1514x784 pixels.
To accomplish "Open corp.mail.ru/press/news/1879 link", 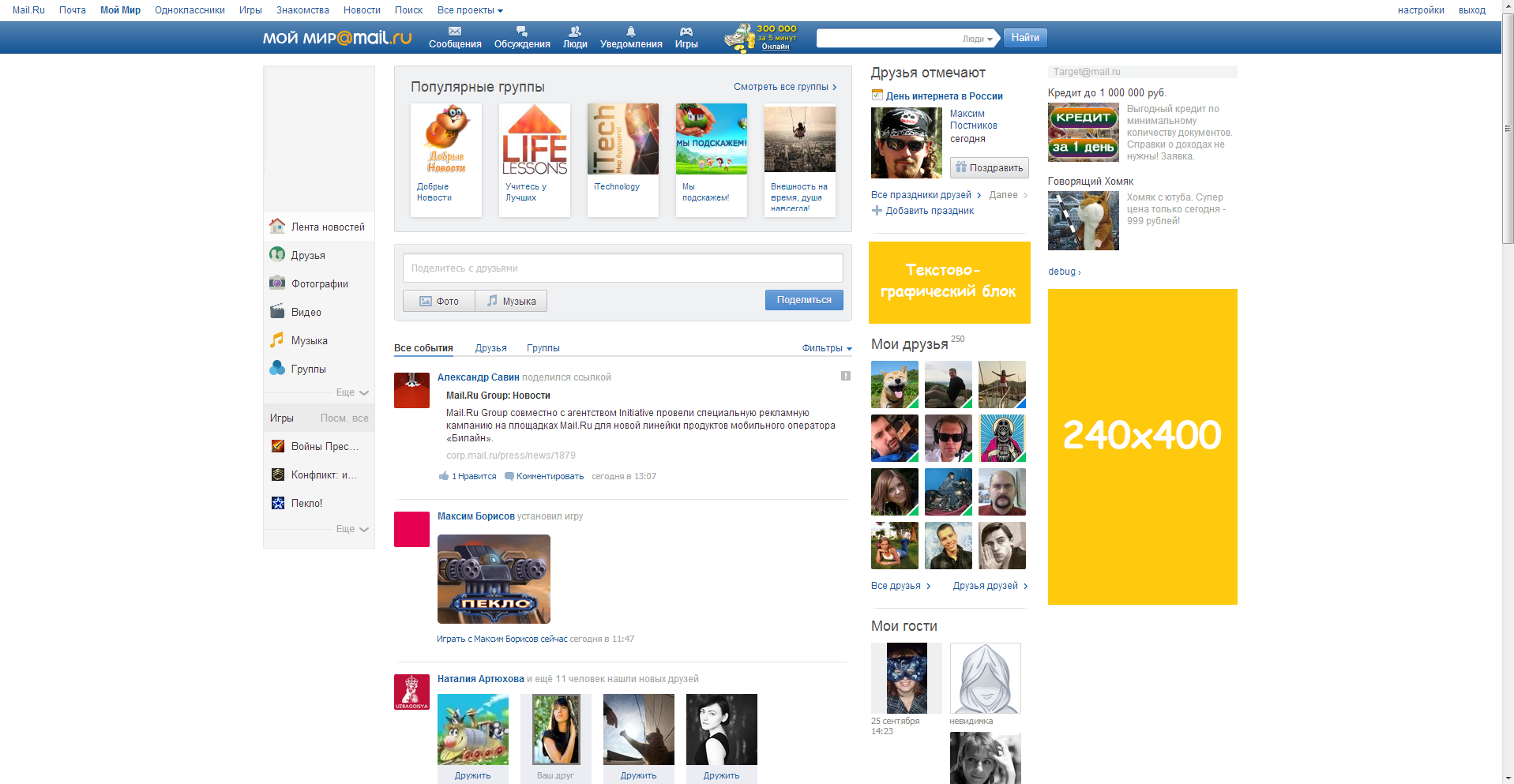I will tap(511, 456).
